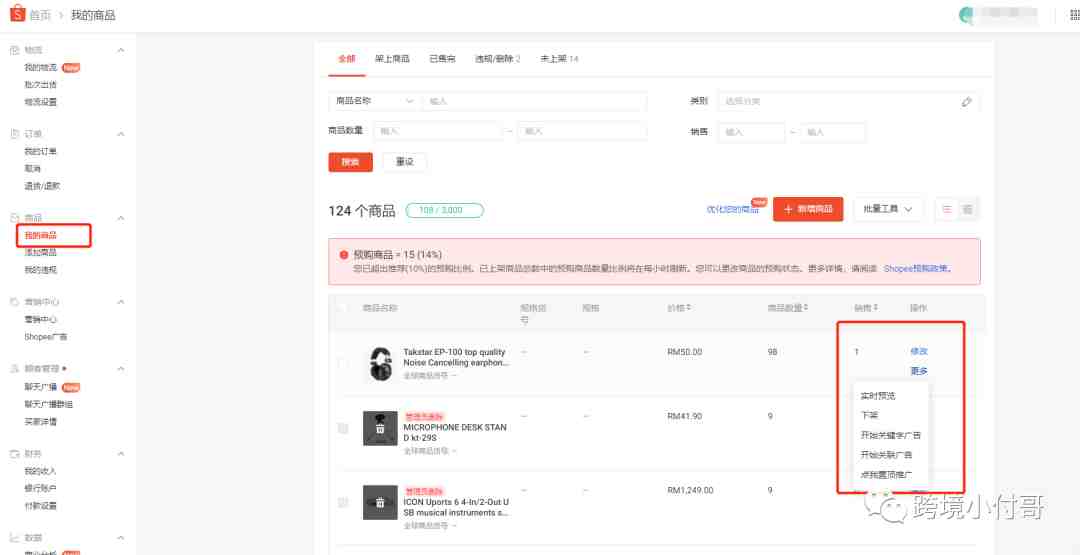Image resolution: width=1080 pixels, height=555 pixels.
Task: Click the orange 搜索 button
Action: click(351, 162)
